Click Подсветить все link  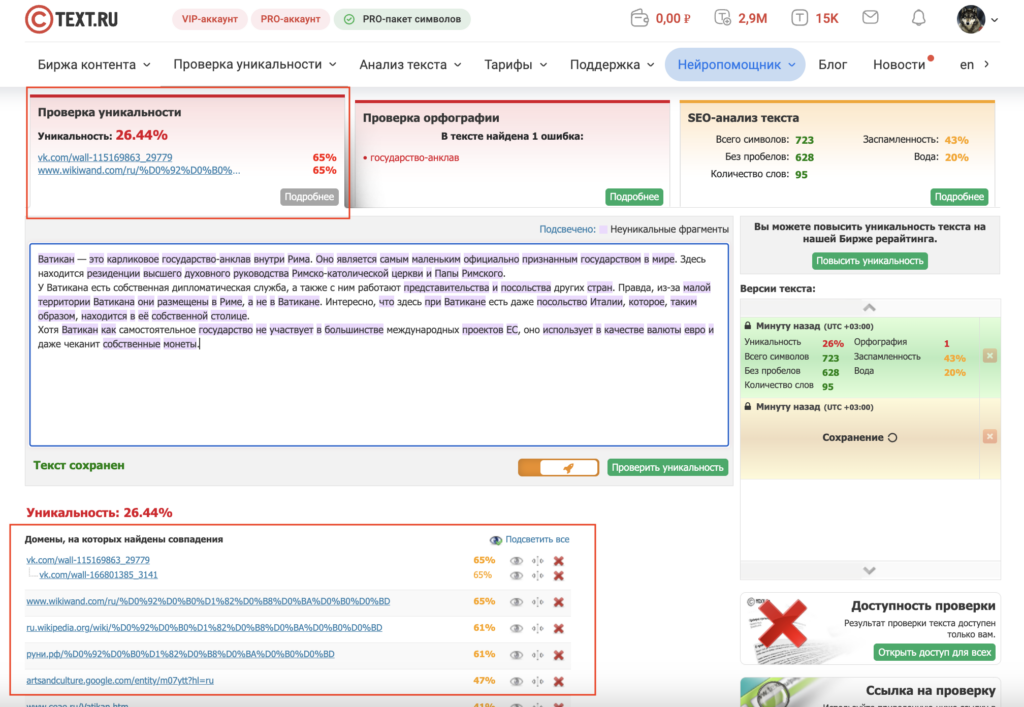click(536, 539)
